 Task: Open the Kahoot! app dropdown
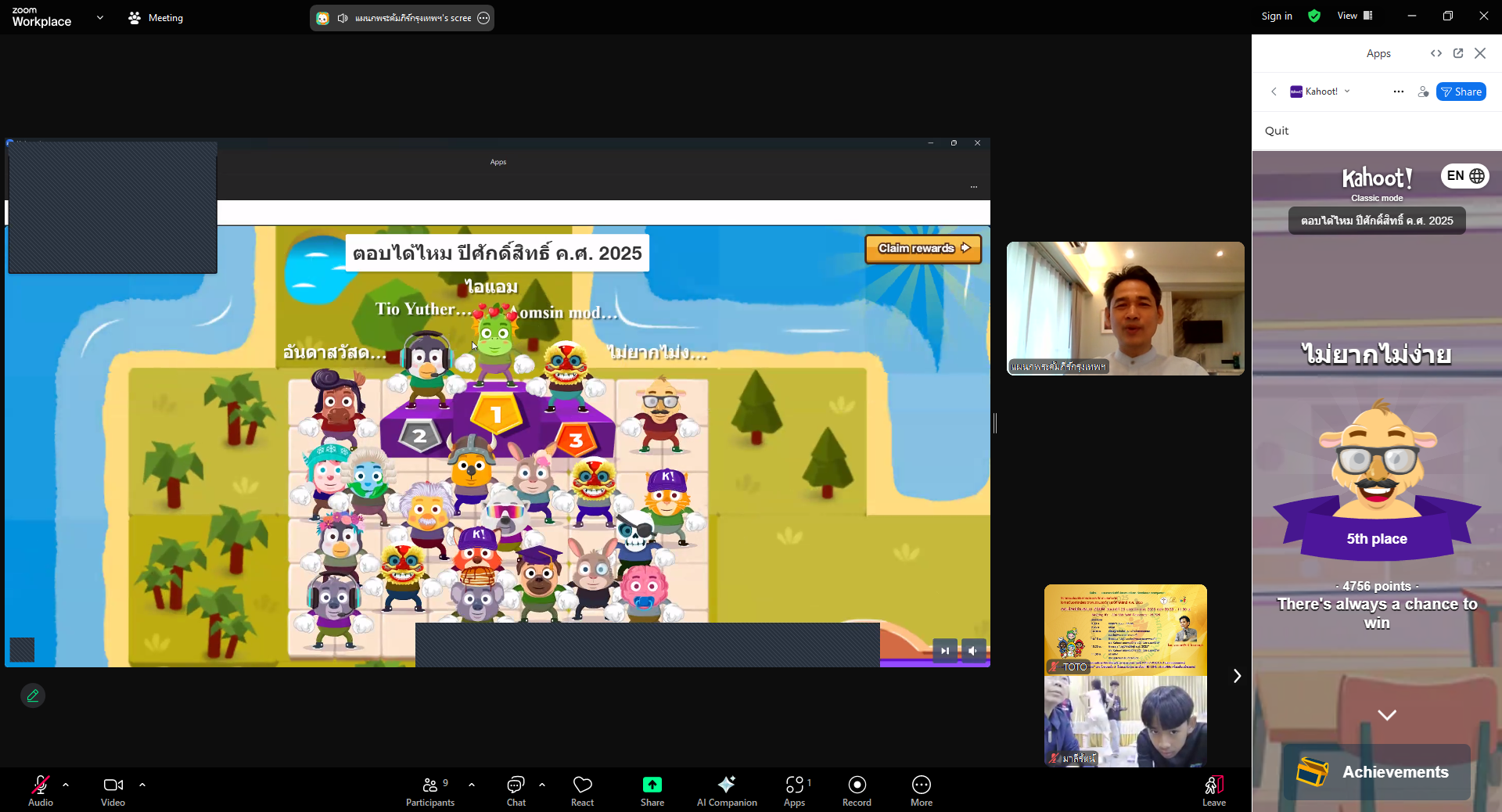tap(1321, 92)
